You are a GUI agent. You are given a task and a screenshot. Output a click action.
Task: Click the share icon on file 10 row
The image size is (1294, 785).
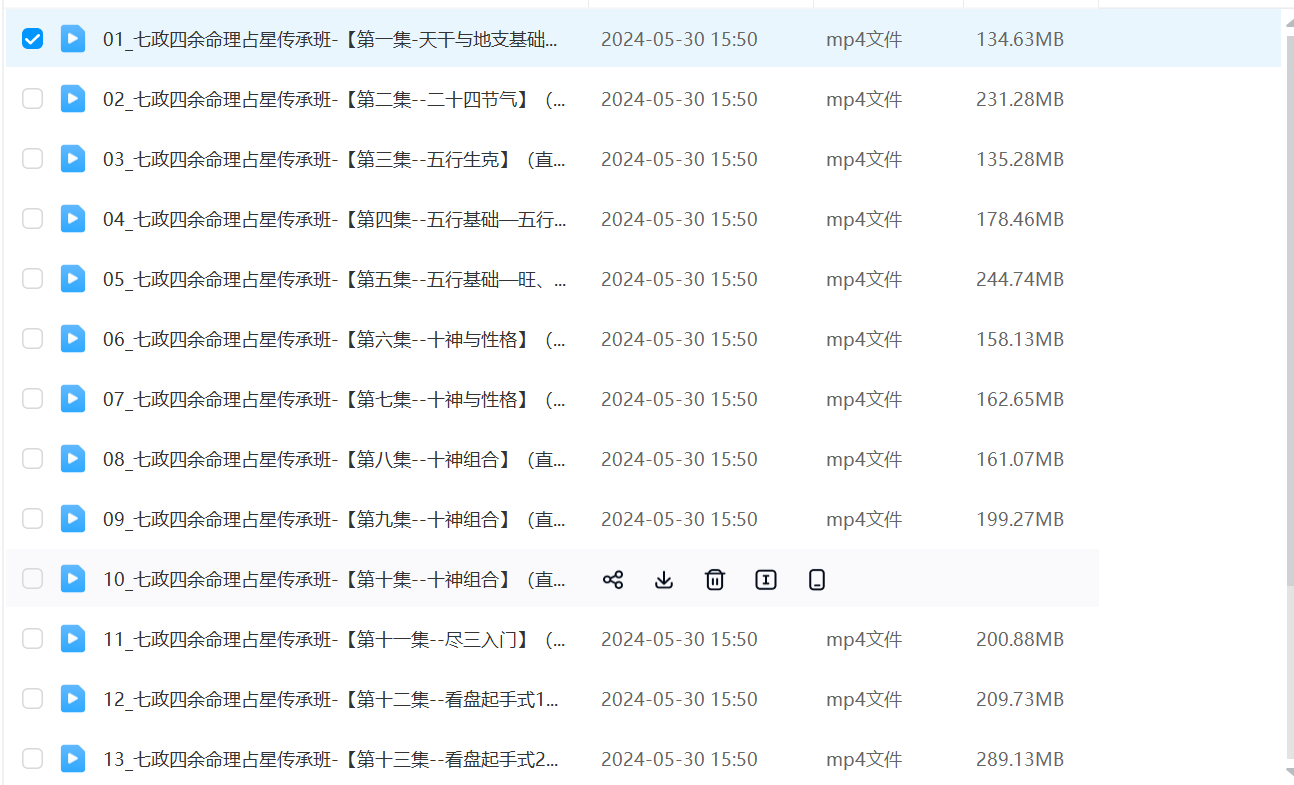pos(613,579)
